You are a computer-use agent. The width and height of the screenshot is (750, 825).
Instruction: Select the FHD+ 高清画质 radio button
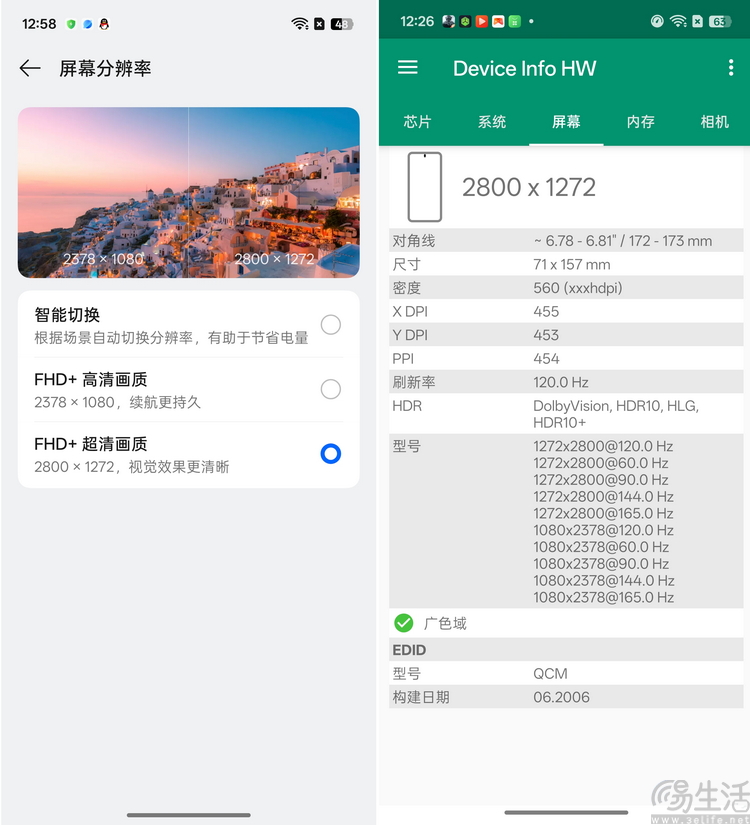[330, 389]
